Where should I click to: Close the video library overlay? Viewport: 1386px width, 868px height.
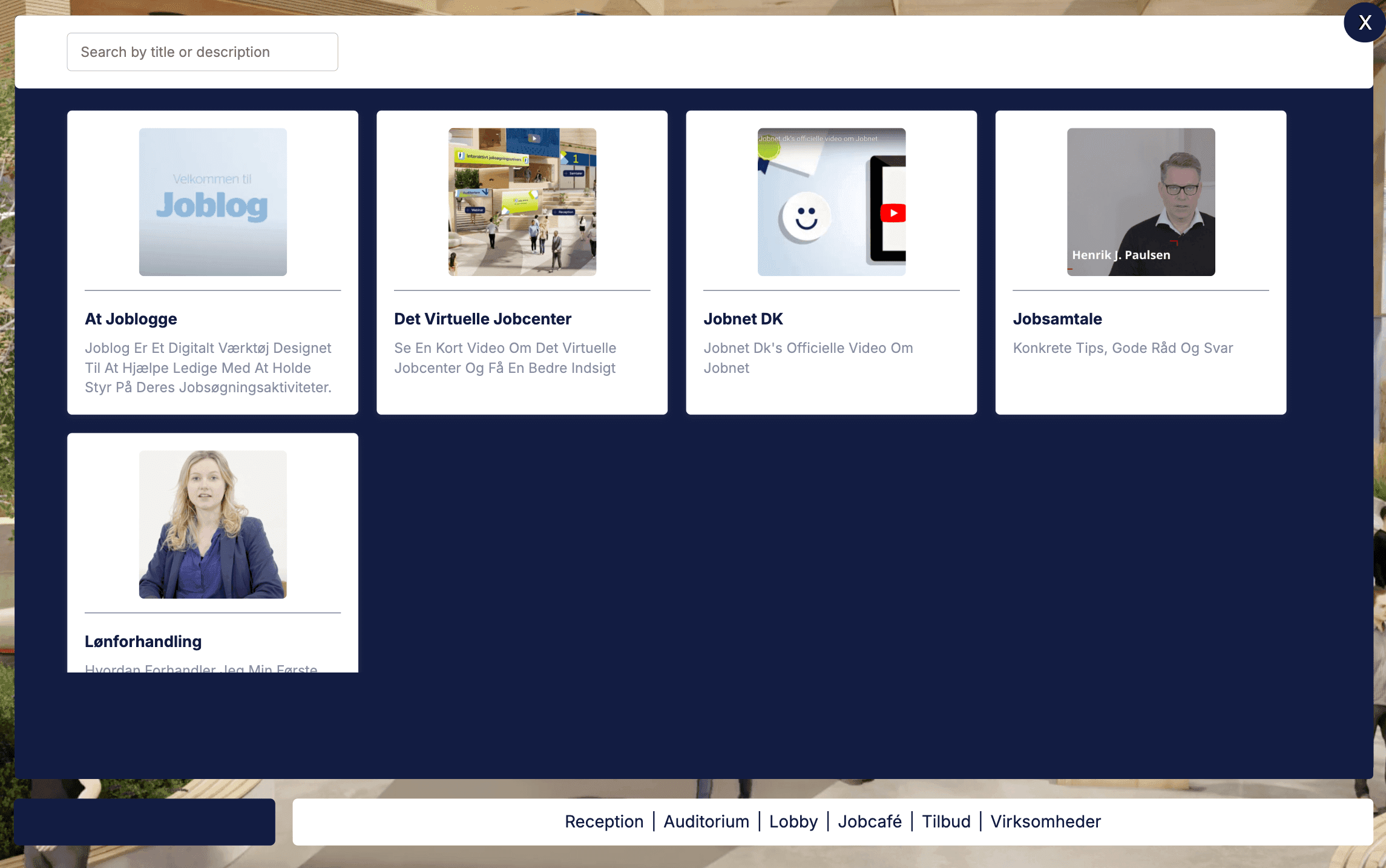click(1364, 22)
